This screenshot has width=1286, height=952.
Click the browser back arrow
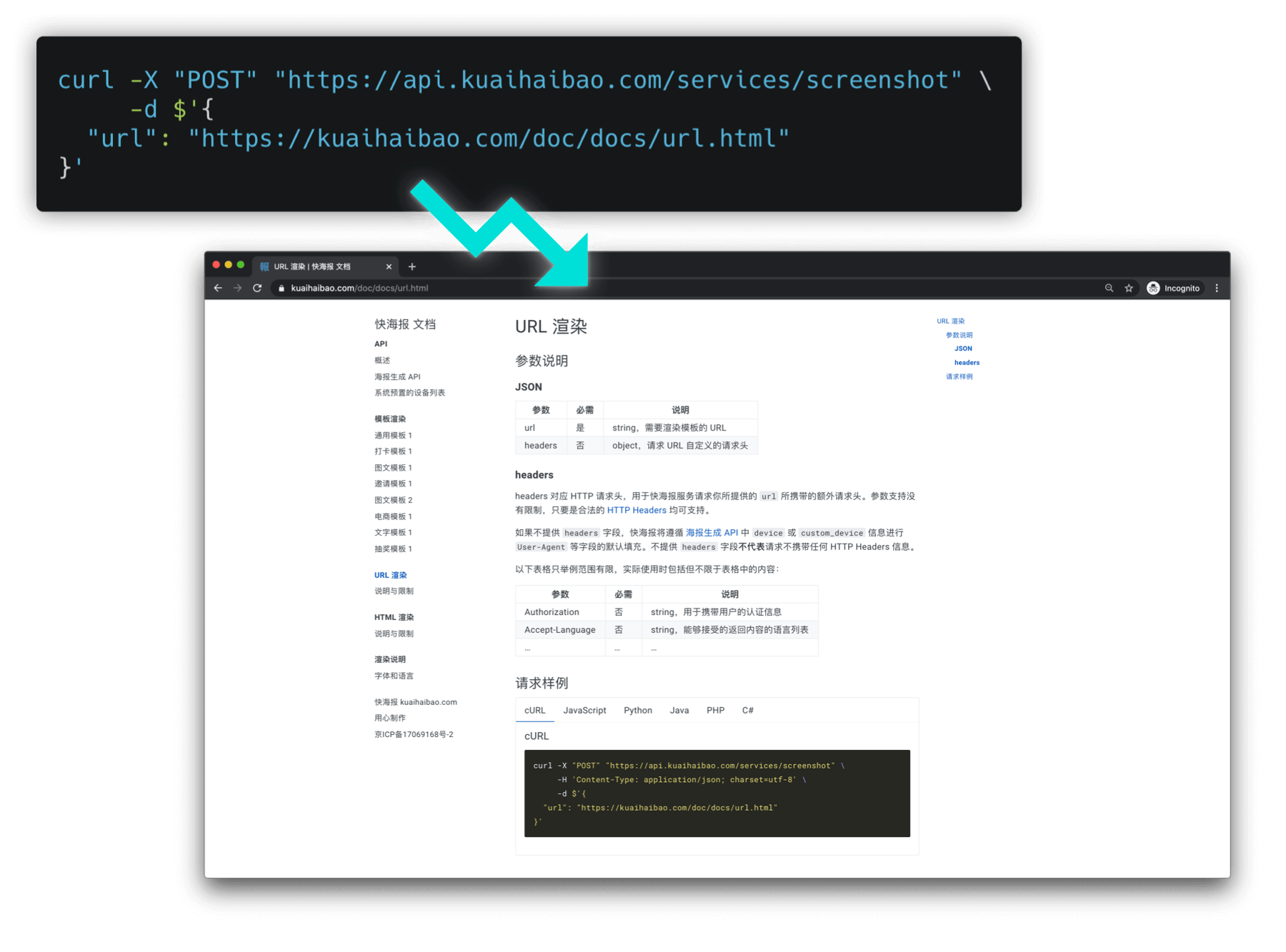(218, 288)
